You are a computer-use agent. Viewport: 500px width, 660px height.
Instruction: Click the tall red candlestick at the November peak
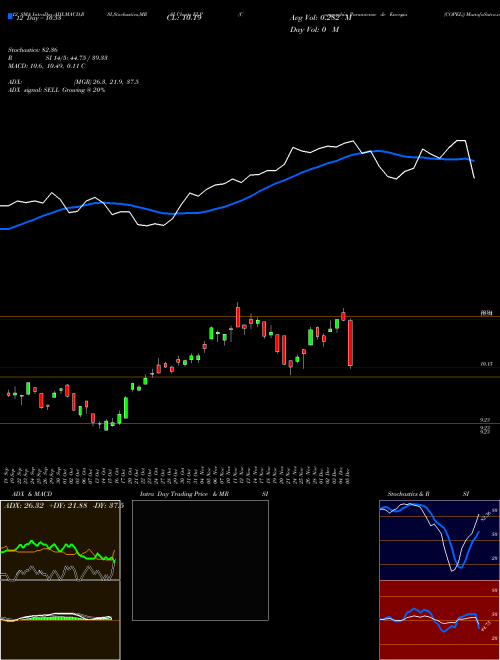(x=238, y=317)
